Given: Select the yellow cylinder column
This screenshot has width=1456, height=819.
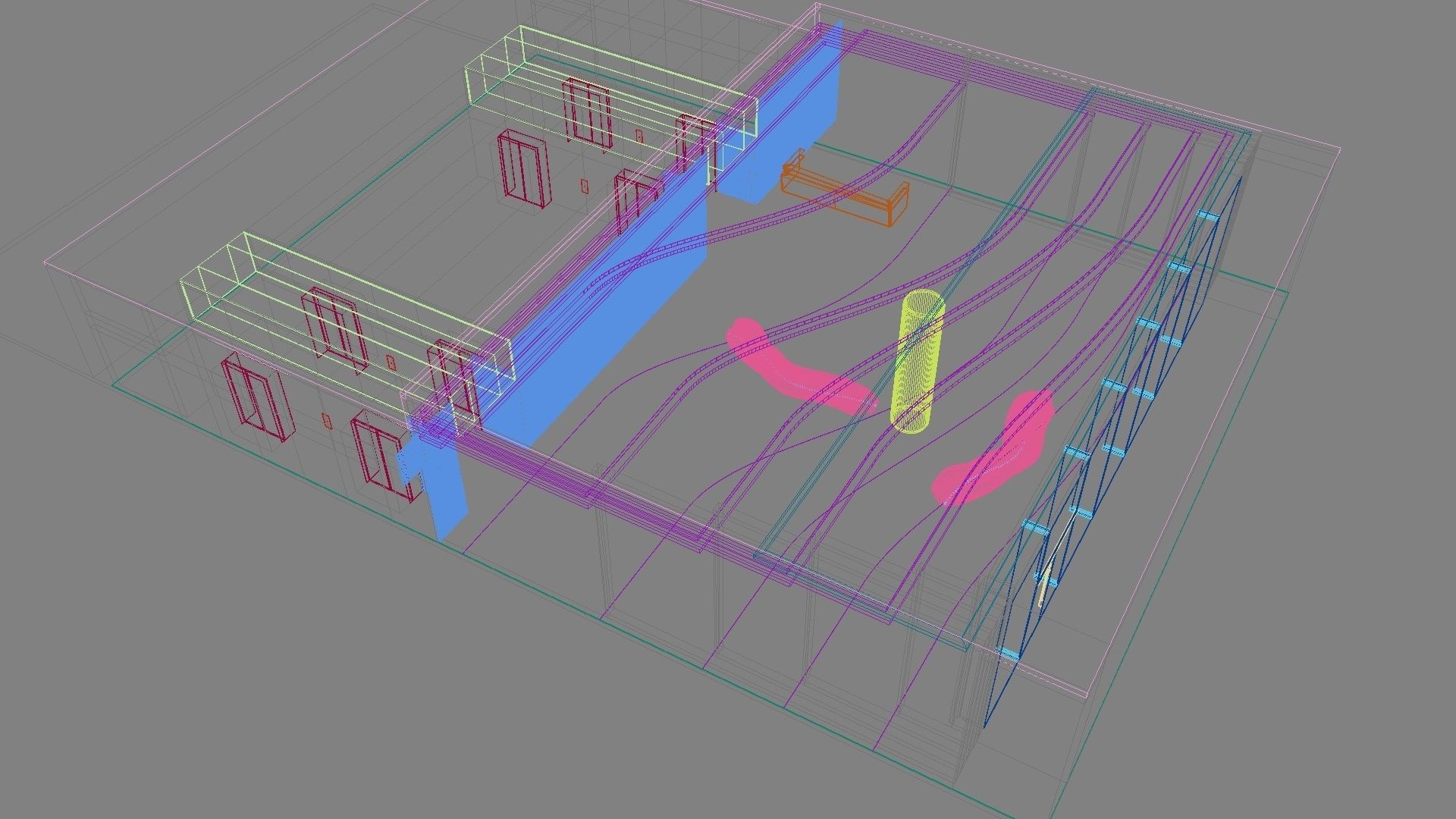Looking at the screenshot, I should click(x=920, y=364).
